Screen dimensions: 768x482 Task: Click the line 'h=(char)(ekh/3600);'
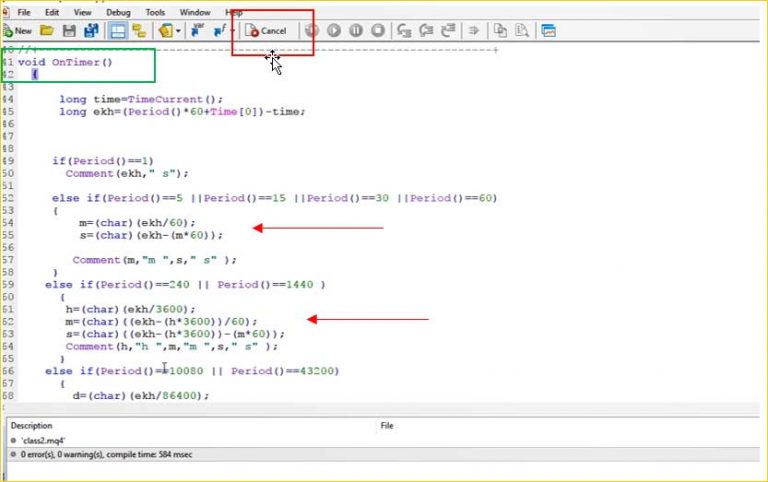(130, 310)
